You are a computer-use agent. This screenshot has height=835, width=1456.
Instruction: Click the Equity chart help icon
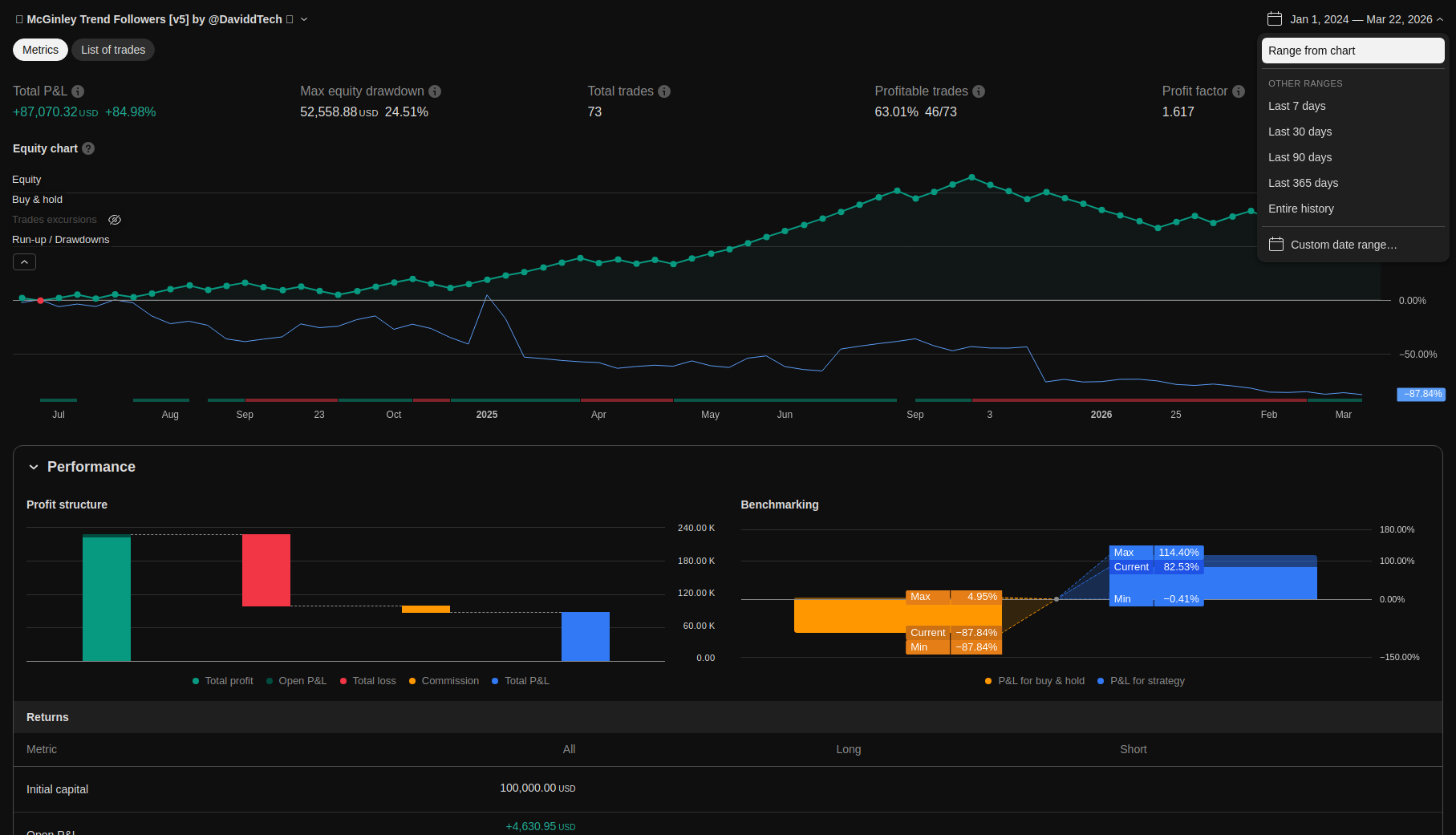click(x=88, y=148)
